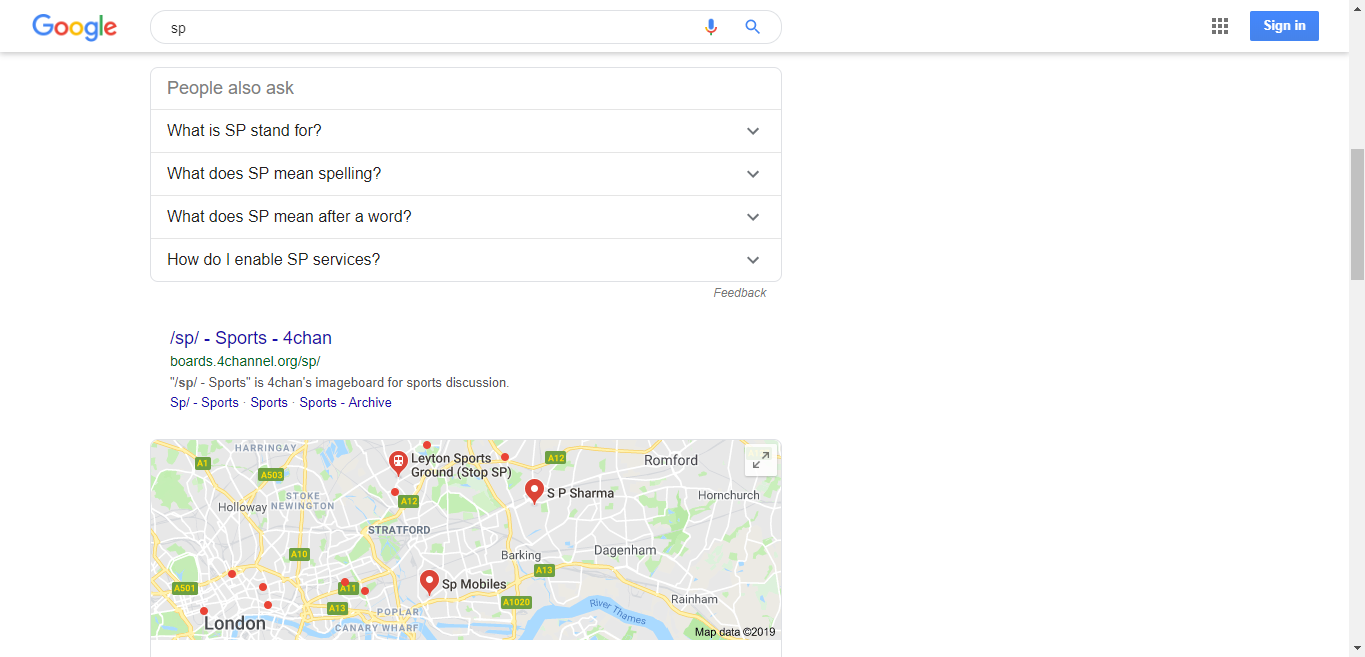Click the blue magnifier search icon
1365x657 pixels.
click(x=753, y=27)
